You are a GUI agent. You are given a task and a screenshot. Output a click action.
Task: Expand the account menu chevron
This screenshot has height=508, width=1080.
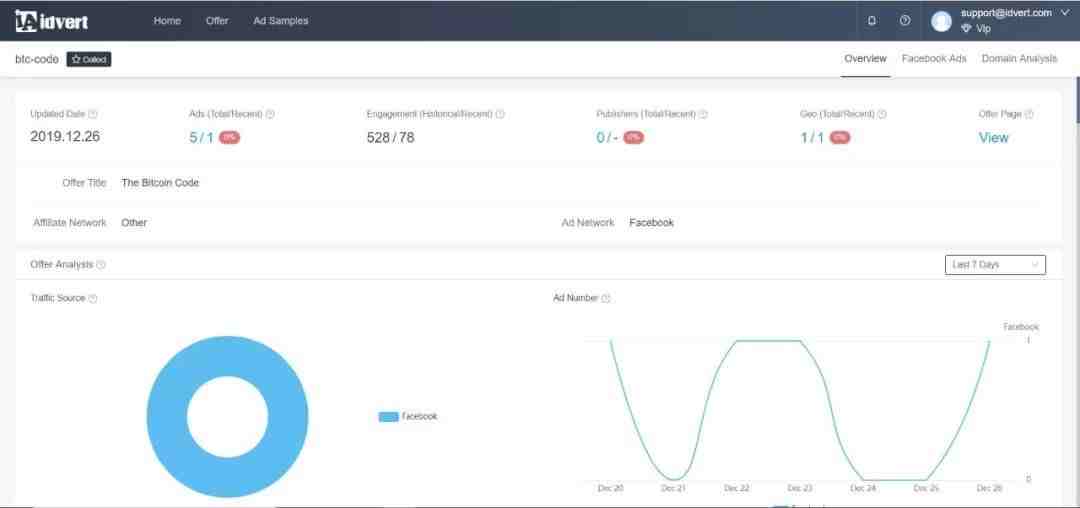tap(1065, 12)
